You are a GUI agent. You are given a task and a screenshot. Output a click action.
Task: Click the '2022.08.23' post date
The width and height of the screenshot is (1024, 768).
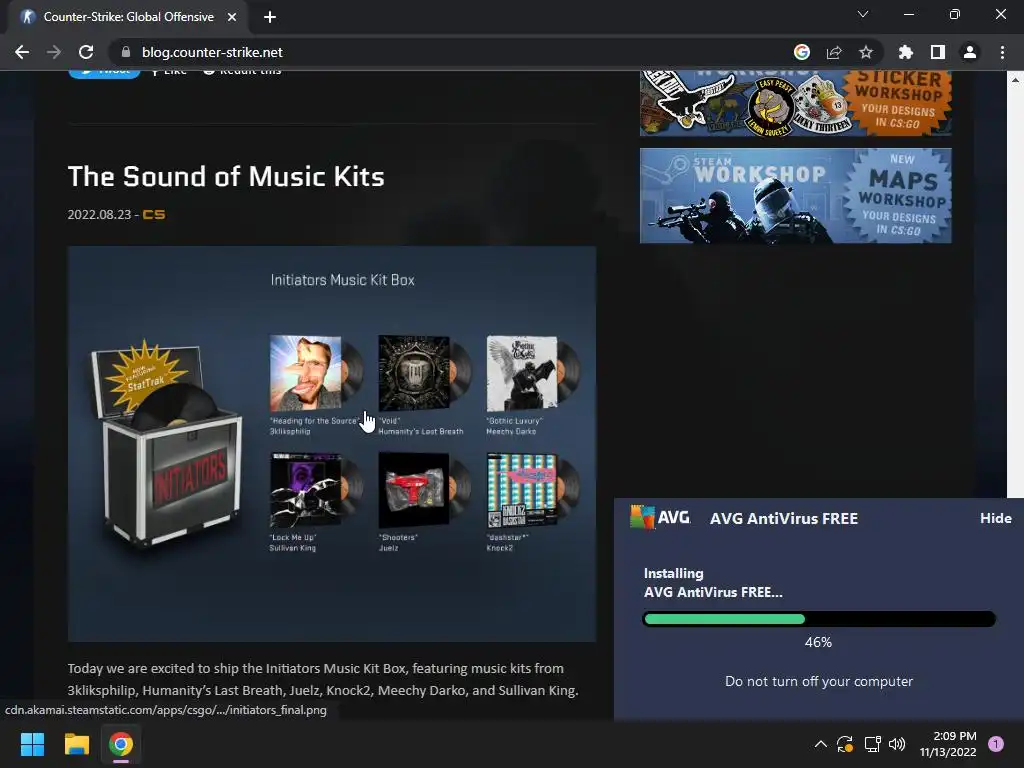coord(99,214)
